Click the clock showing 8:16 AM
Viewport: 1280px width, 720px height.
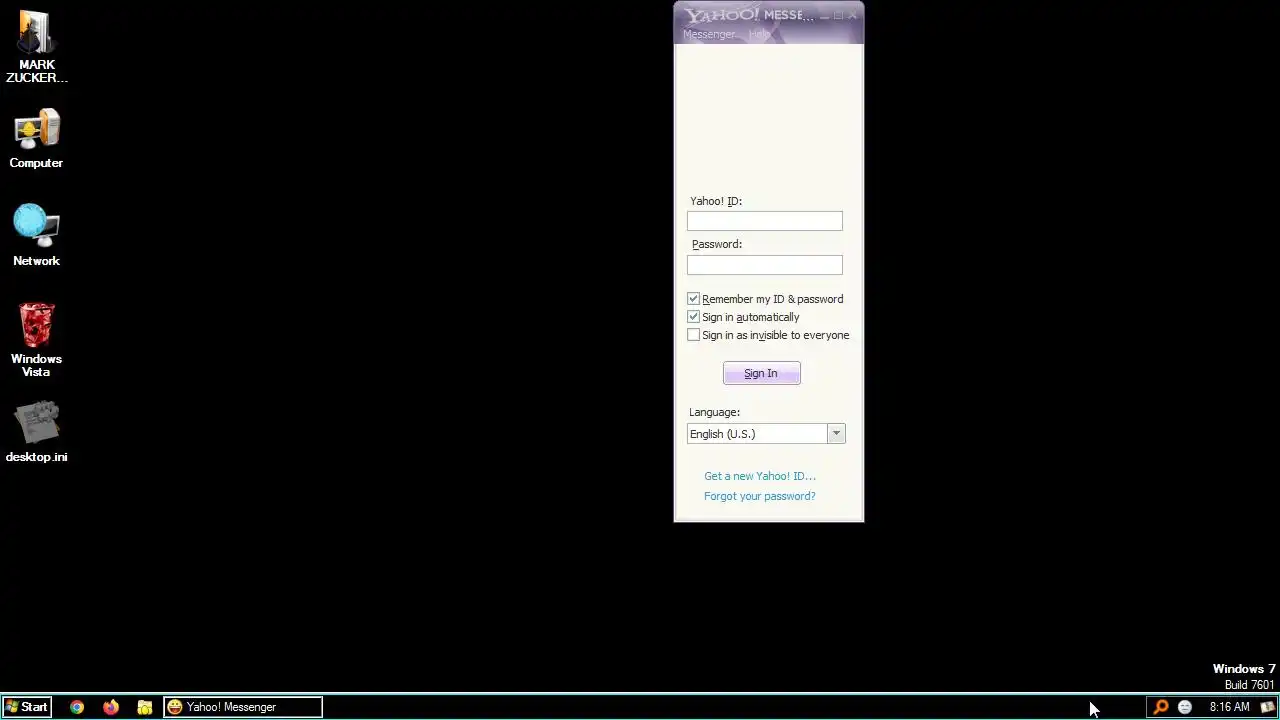(1229, 707)
